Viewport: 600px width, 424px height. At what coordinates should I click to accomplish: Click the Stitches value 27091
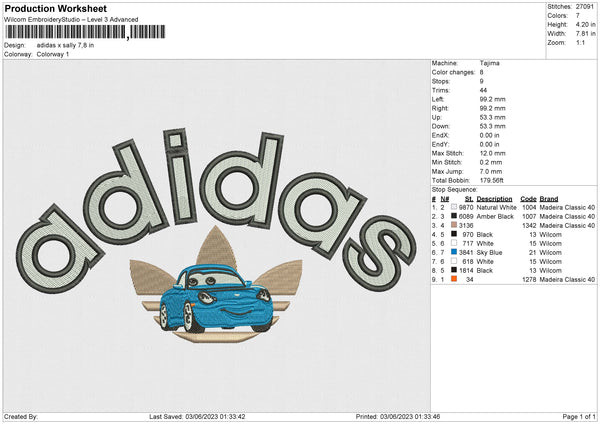click(585, 7)
